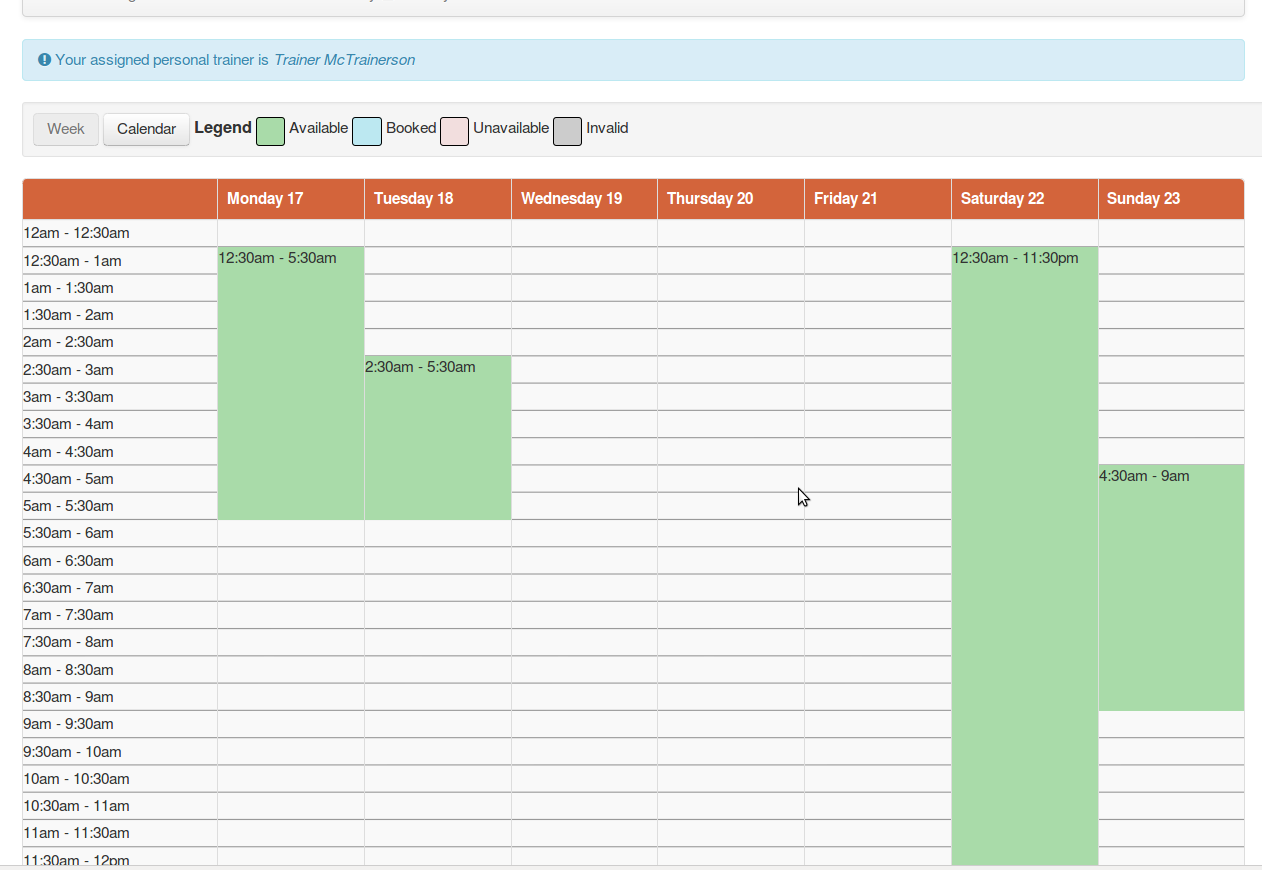Click the Friday 21 column header
This screenshot has height=870, width=1262.
coord(845,199)
